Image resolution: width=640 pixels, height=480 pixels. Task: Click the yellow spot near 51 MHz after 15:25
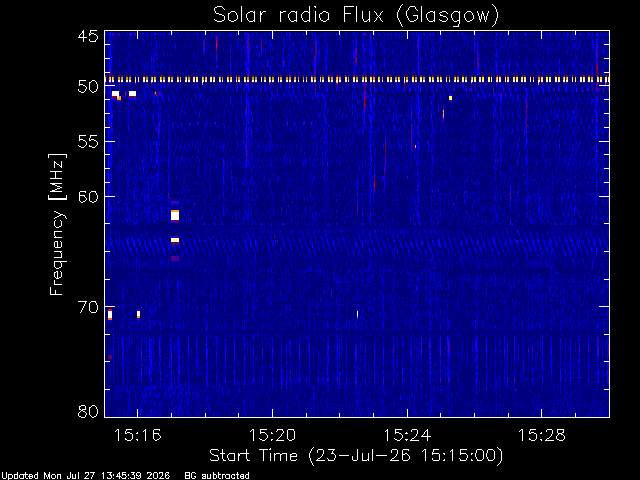coord(450,98)
